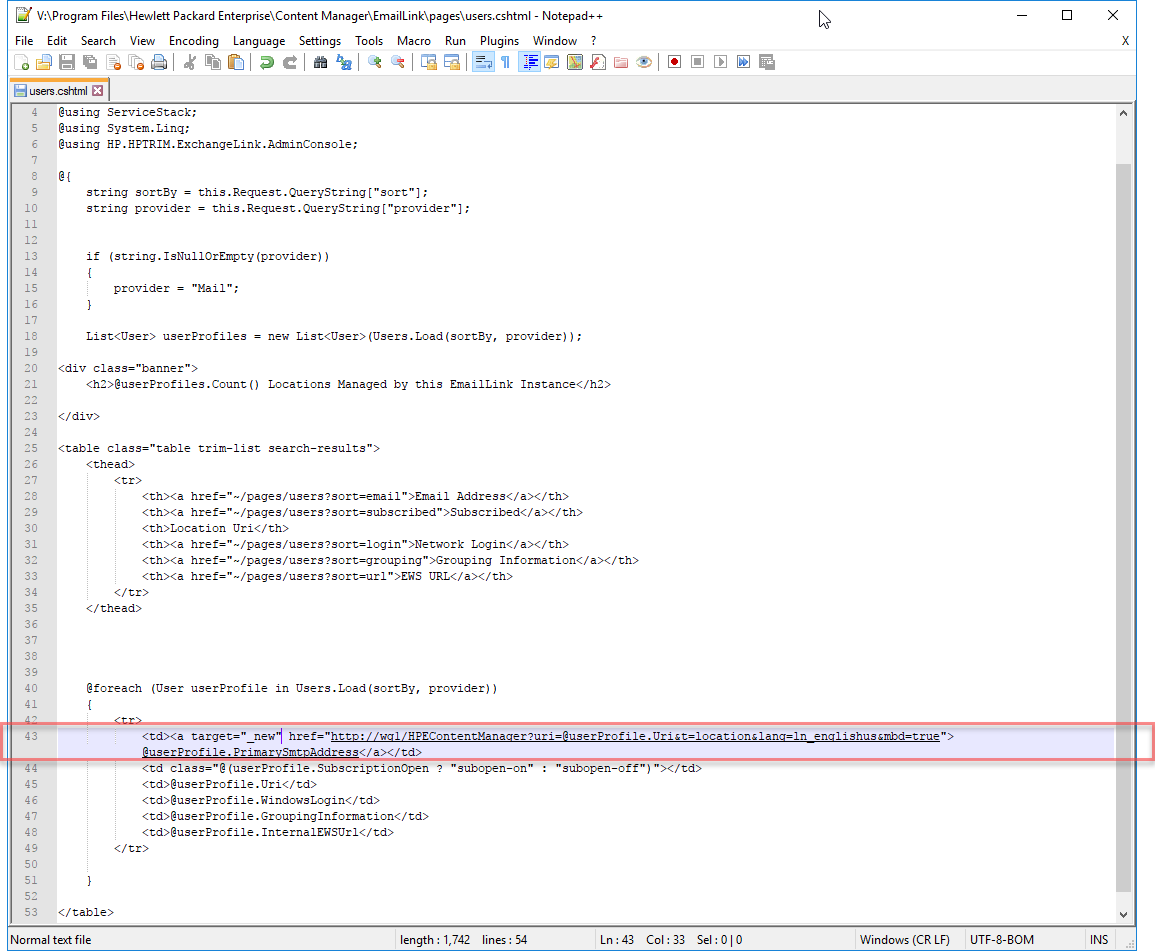Open the Function List toolbar icon
Viewport: 1155px width, 951px height.
coord(597,63)
